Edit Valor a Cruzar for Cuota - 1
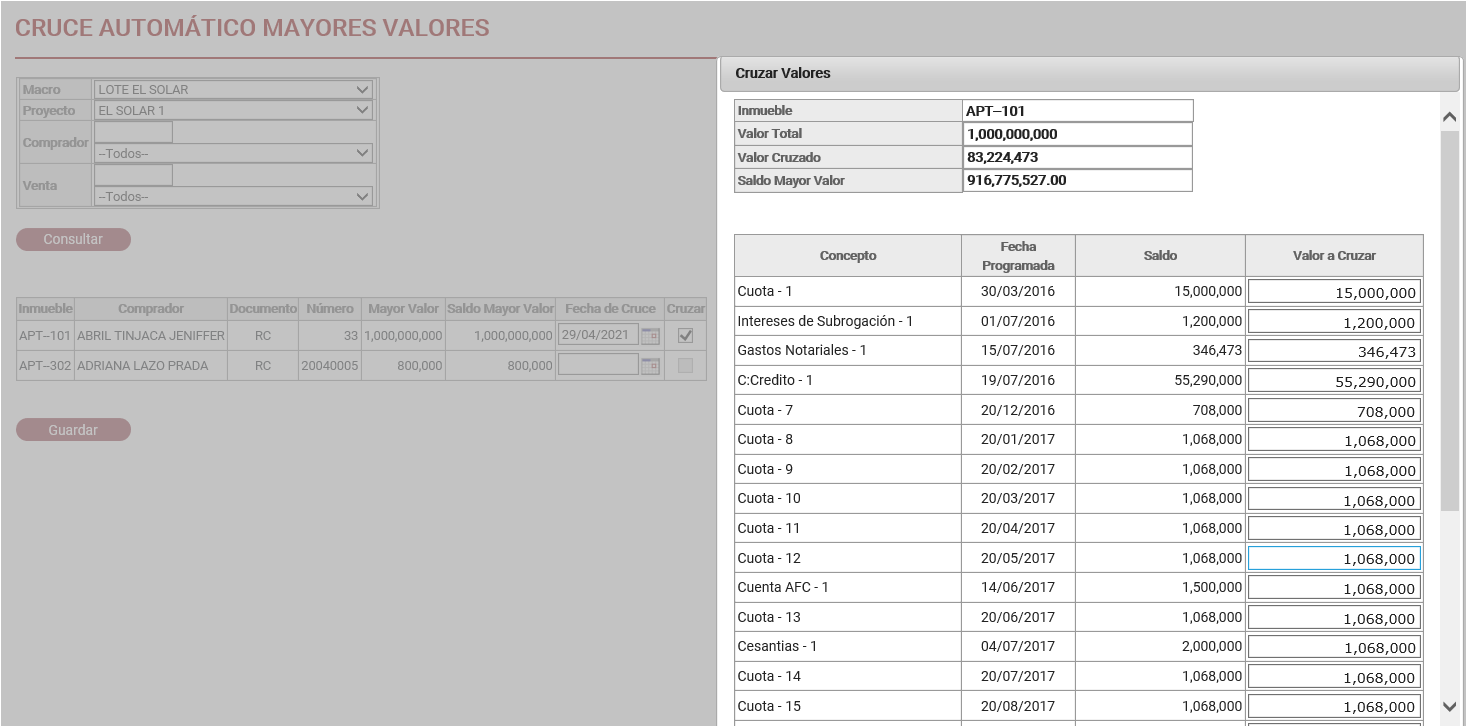This screenshot has height=726, width=1466. 1334,292
